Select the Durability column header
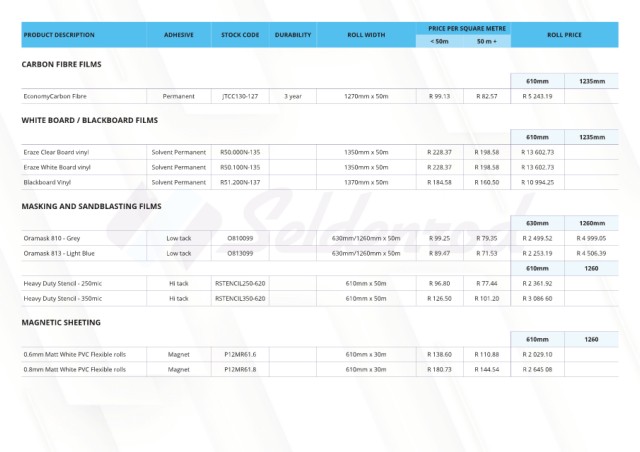 coord(292,35)
